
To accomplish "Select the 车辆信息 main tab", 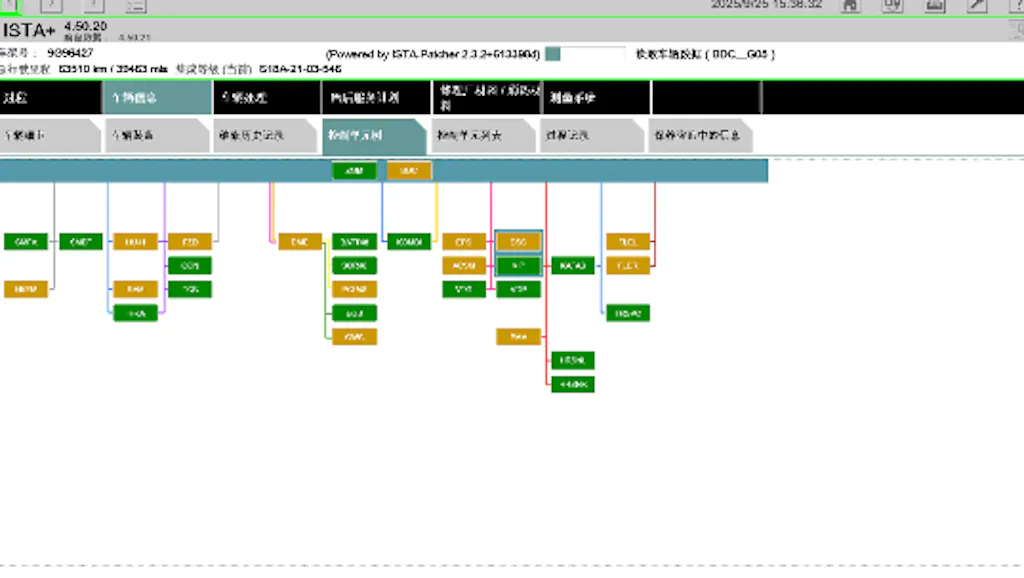I will click(157, 98).
